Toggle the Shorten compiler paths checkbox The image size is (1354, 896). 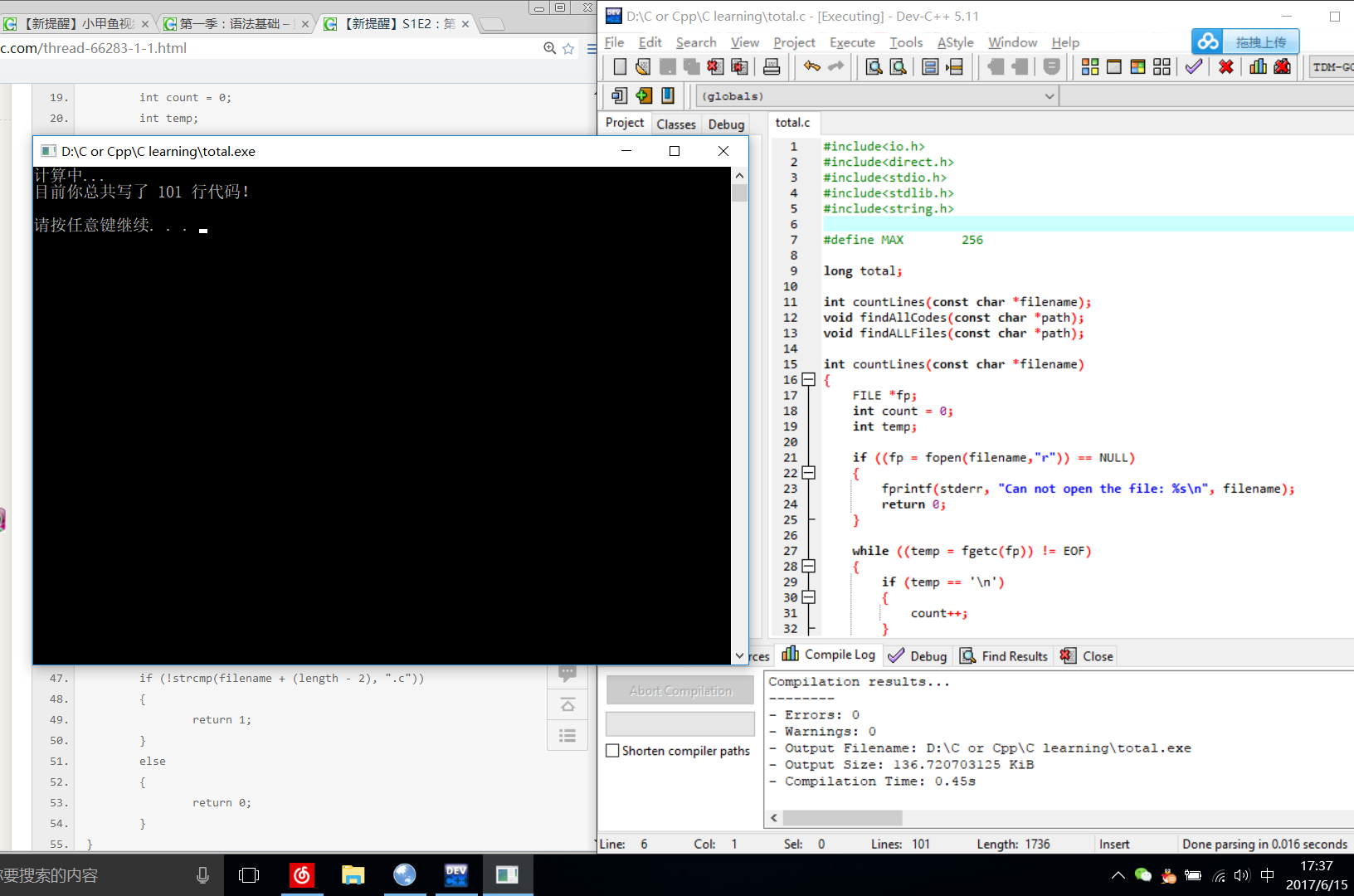(x=613, y=751)
